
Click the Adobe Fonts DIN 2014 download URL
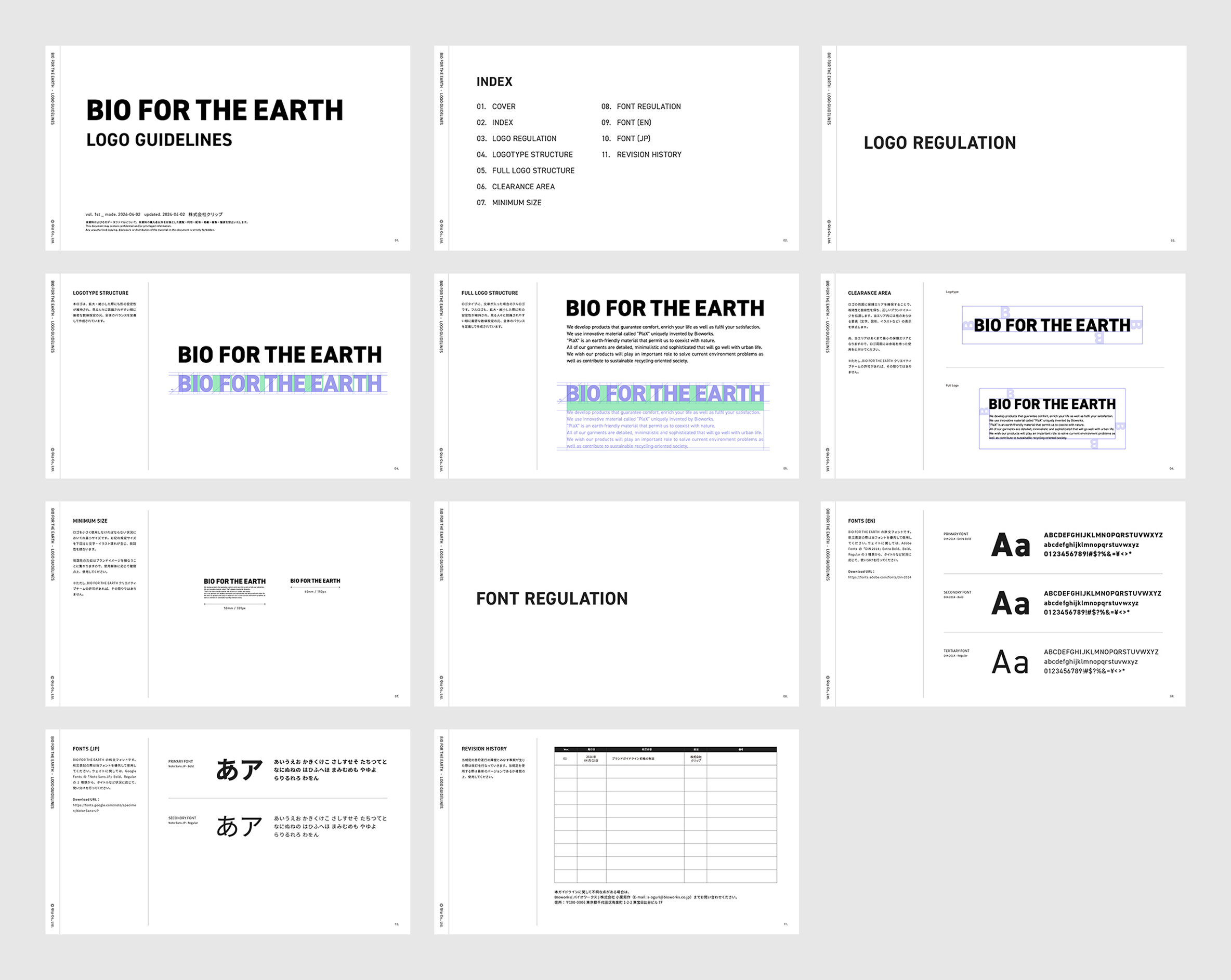coord(879,577)
